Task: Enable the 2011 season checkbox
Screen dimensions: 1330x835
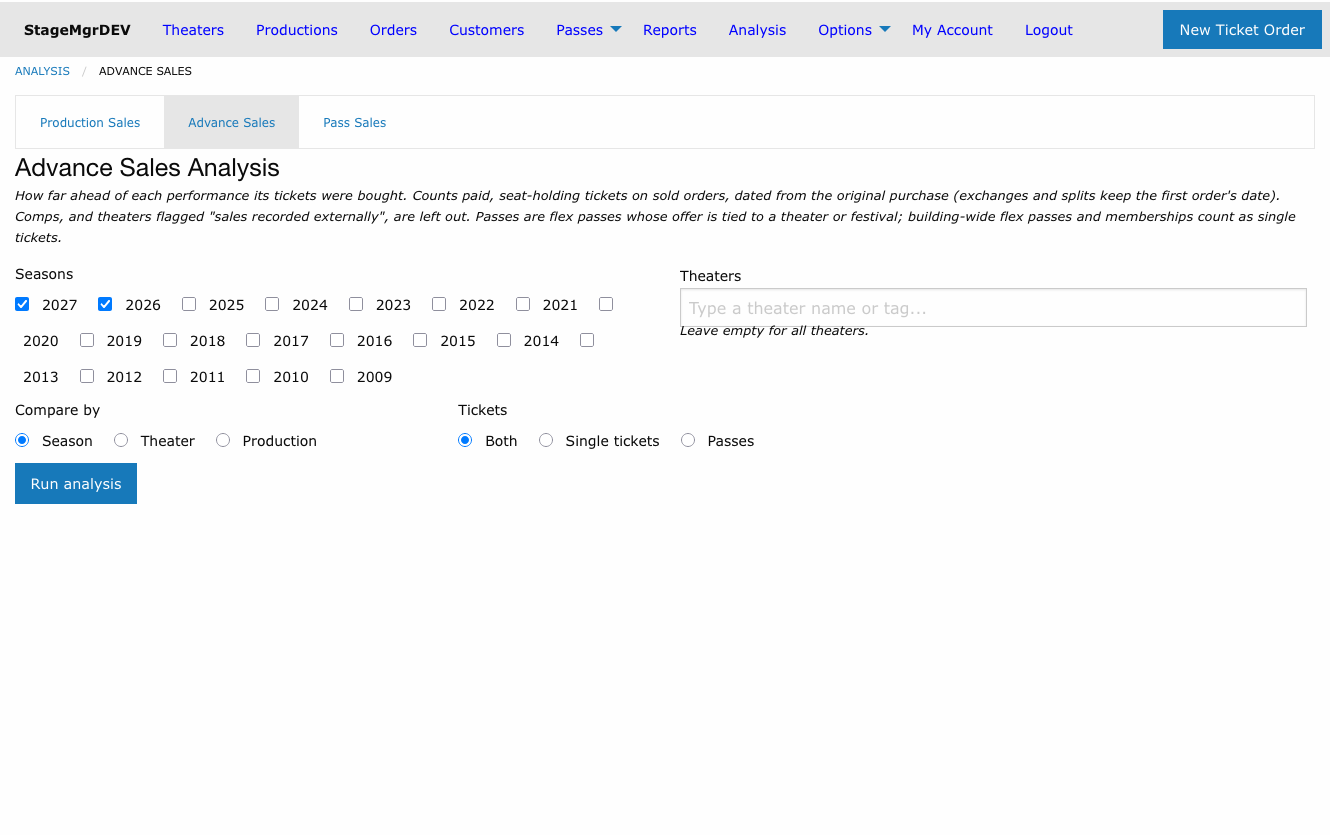Action: 170,376
